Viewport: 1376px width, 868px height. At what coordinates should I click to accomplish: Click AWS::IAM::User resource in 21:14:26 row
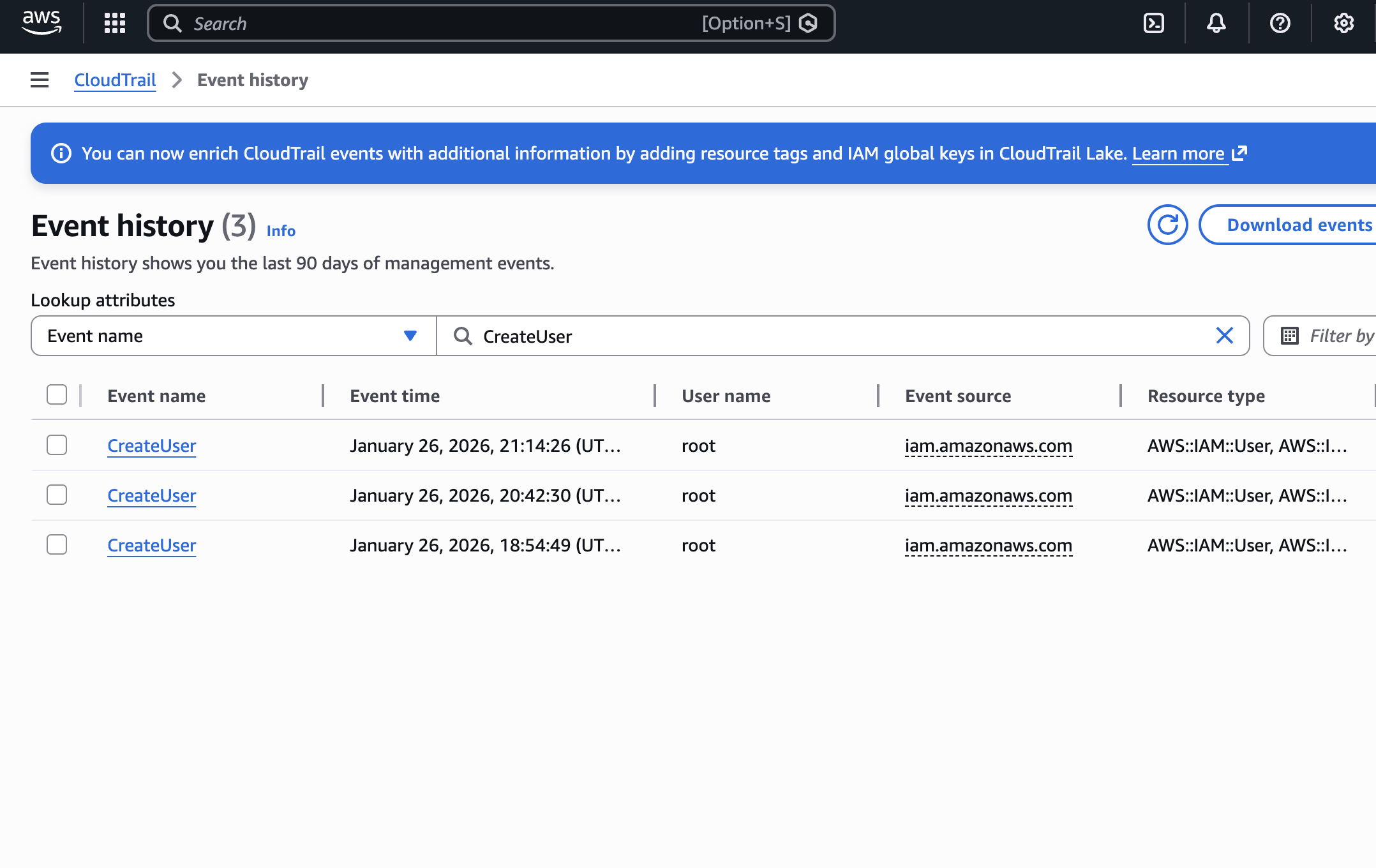[x=1247, y=445]
